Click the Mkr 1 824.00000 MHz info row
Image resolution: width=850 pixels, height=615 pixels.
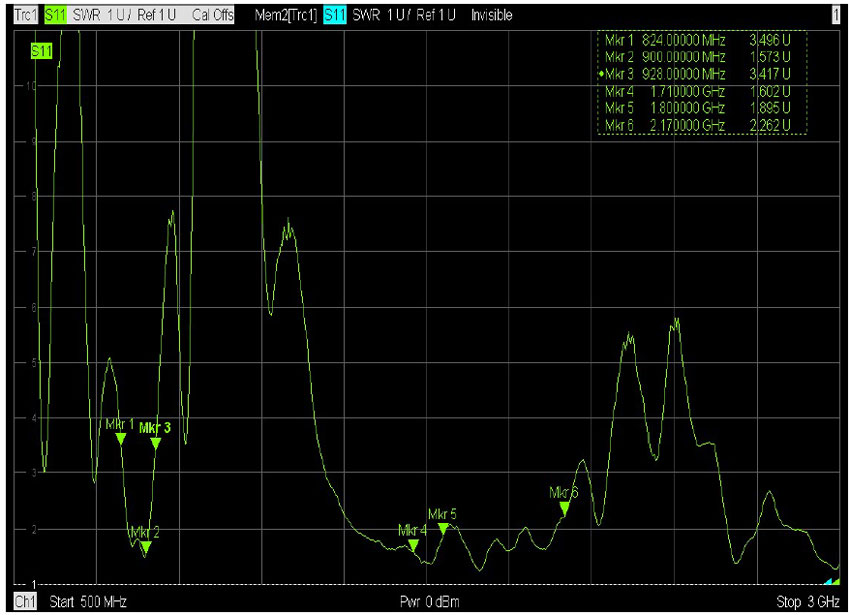coord(698,40)
